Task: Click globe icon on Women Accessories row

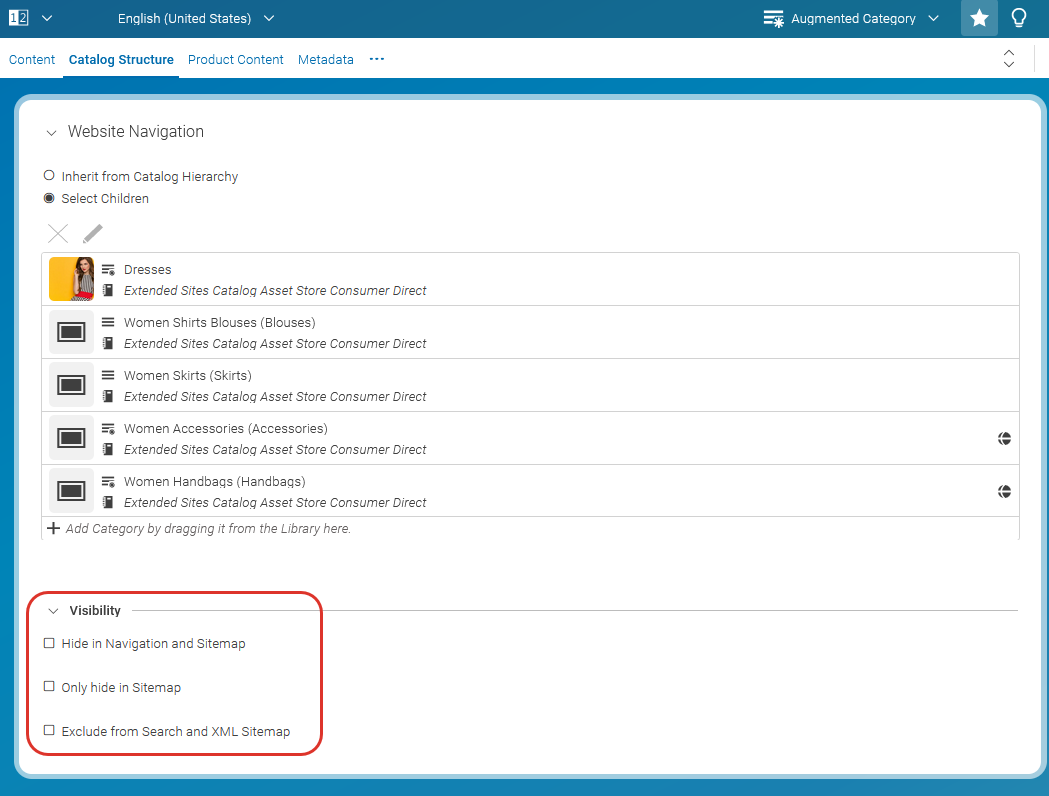Action: tap(1004, 438)
